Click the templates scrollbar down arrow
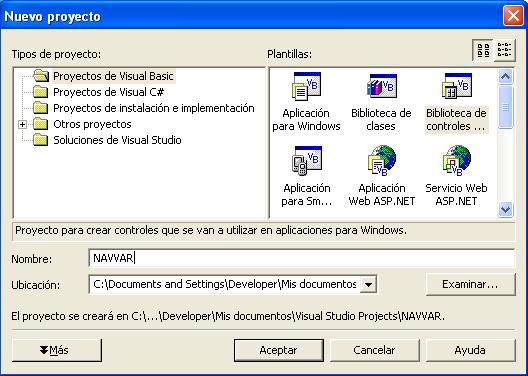 point(505,209)
